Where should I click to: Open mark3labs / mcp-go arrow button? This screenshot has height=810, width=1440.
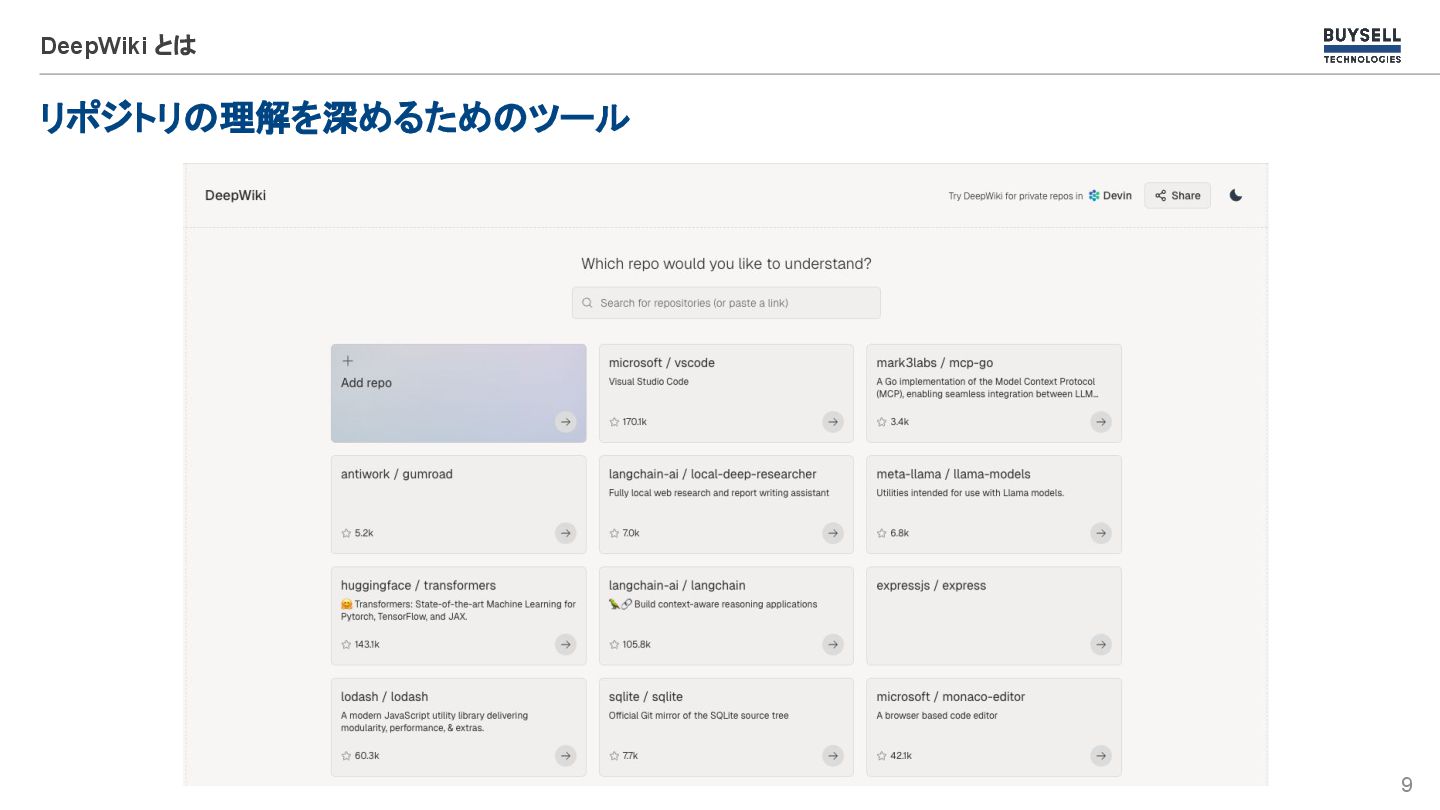pos(1101,422)
